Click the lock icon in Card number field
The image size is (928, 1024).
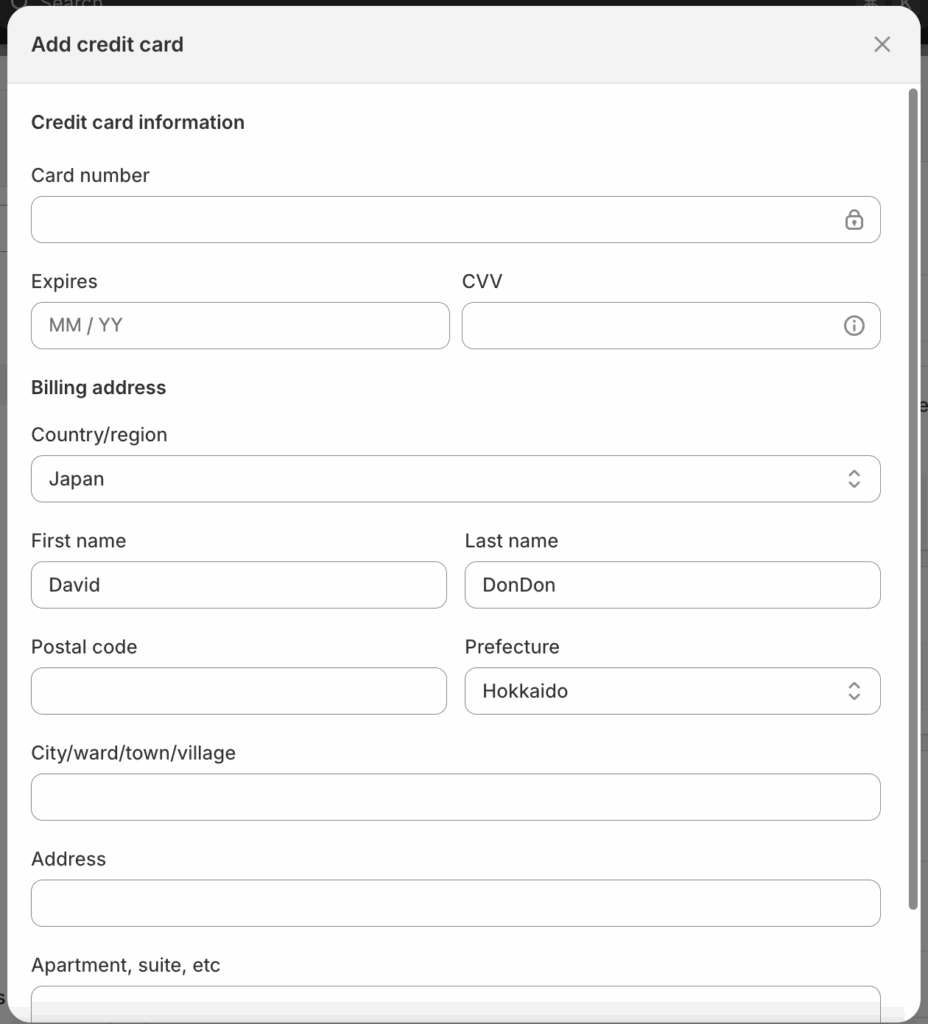tap(853, 220)
